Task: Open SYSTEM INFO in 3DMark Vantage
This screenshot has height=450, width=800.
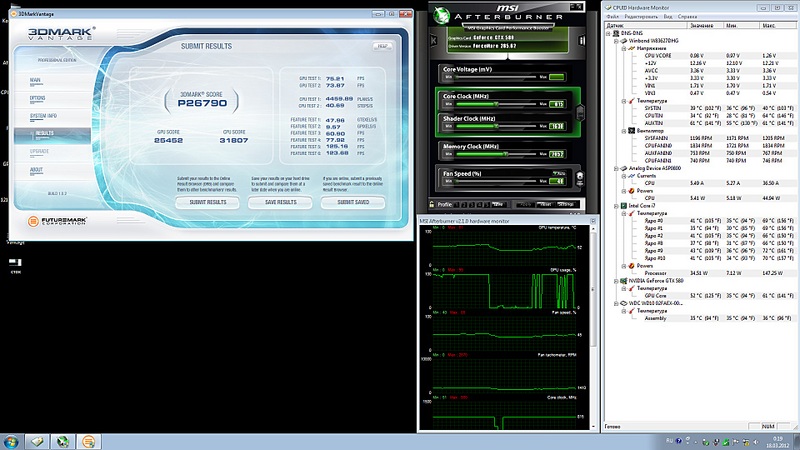Action: (43, 116)
